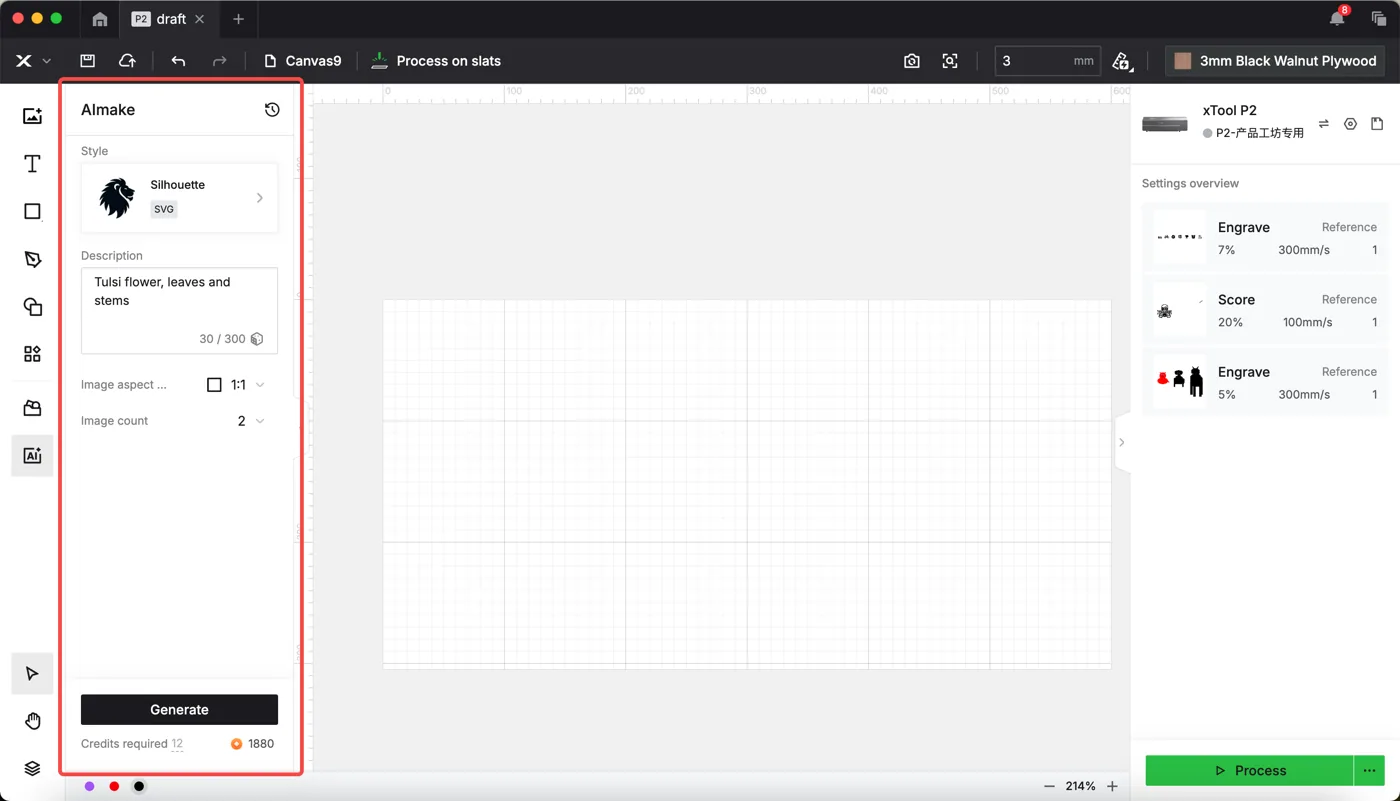This screenshot has height=801, width=1400.
Task: Collapse the right settings panel
Action: (x=1122, y=442)
